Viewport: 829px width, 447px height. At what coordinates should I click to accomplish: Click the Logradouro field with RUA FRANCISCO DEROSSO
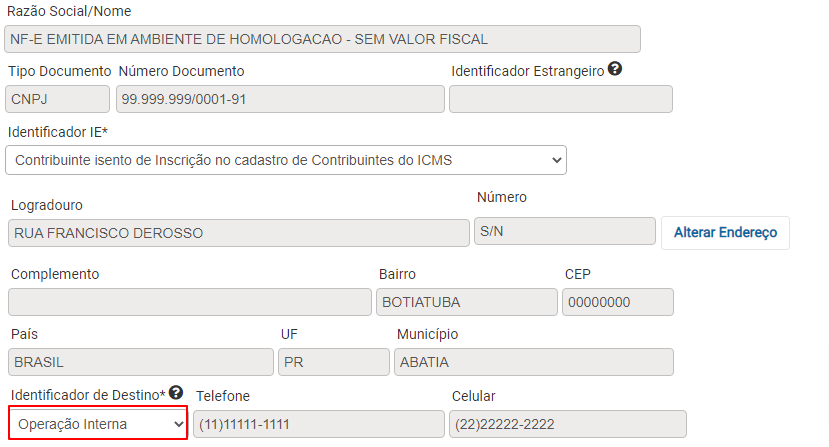click(239, 233)
